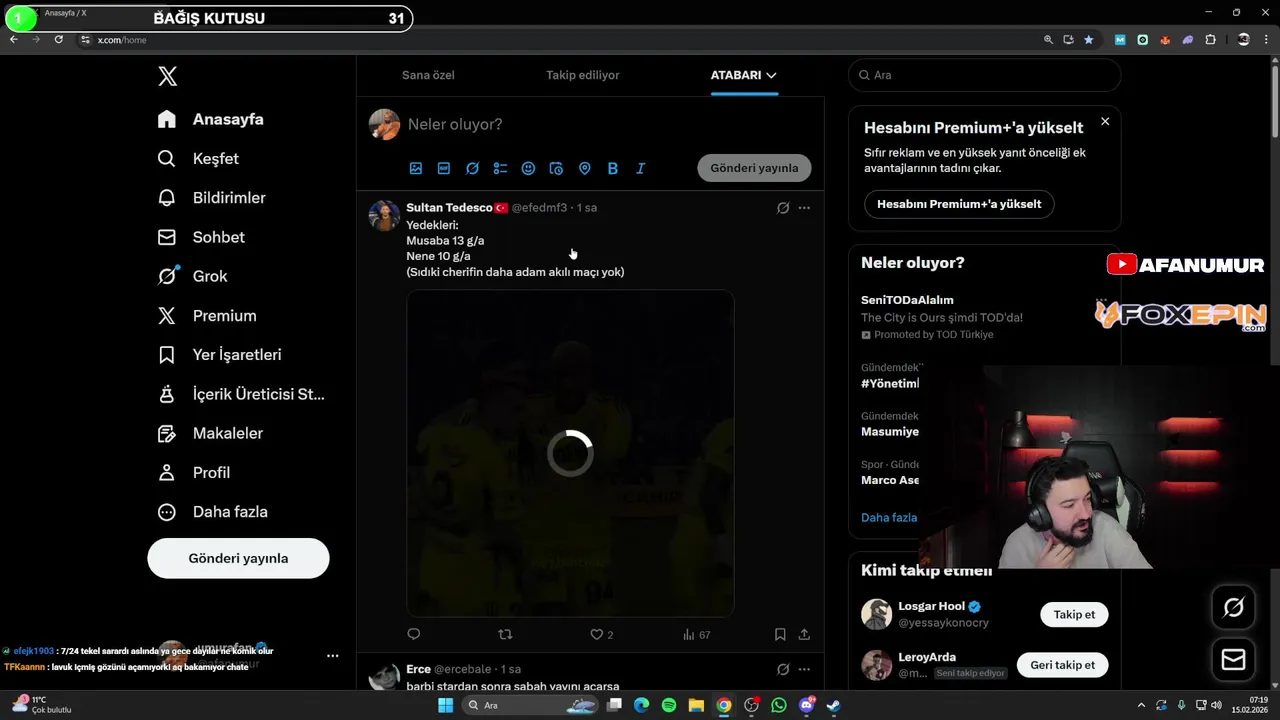Open the emoji picker in the composer
Viewport: 1280px width, 720px height.
click(x=528, y=168)
